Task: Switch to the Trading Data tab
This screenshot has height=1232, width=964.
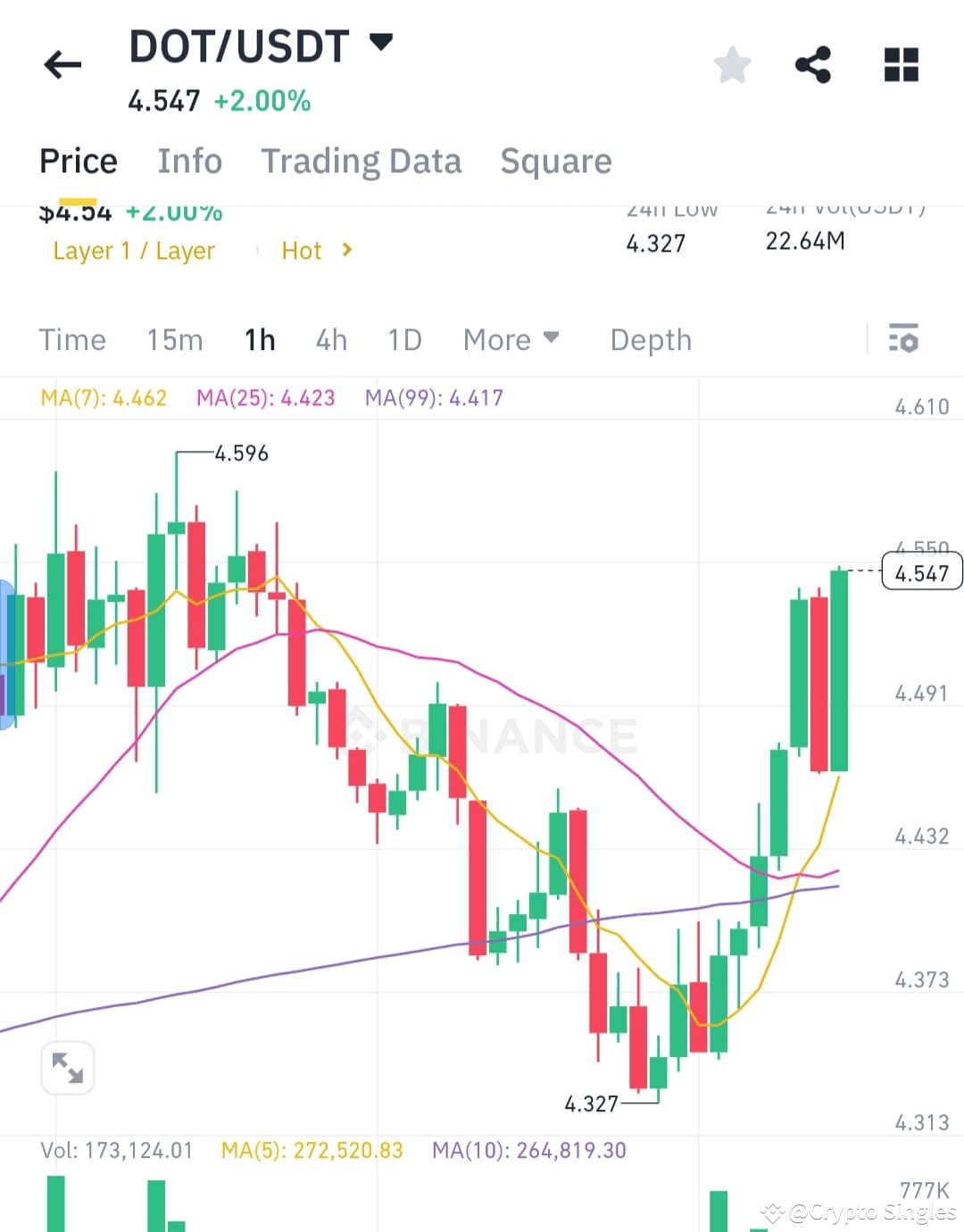Action: [361, 162]
